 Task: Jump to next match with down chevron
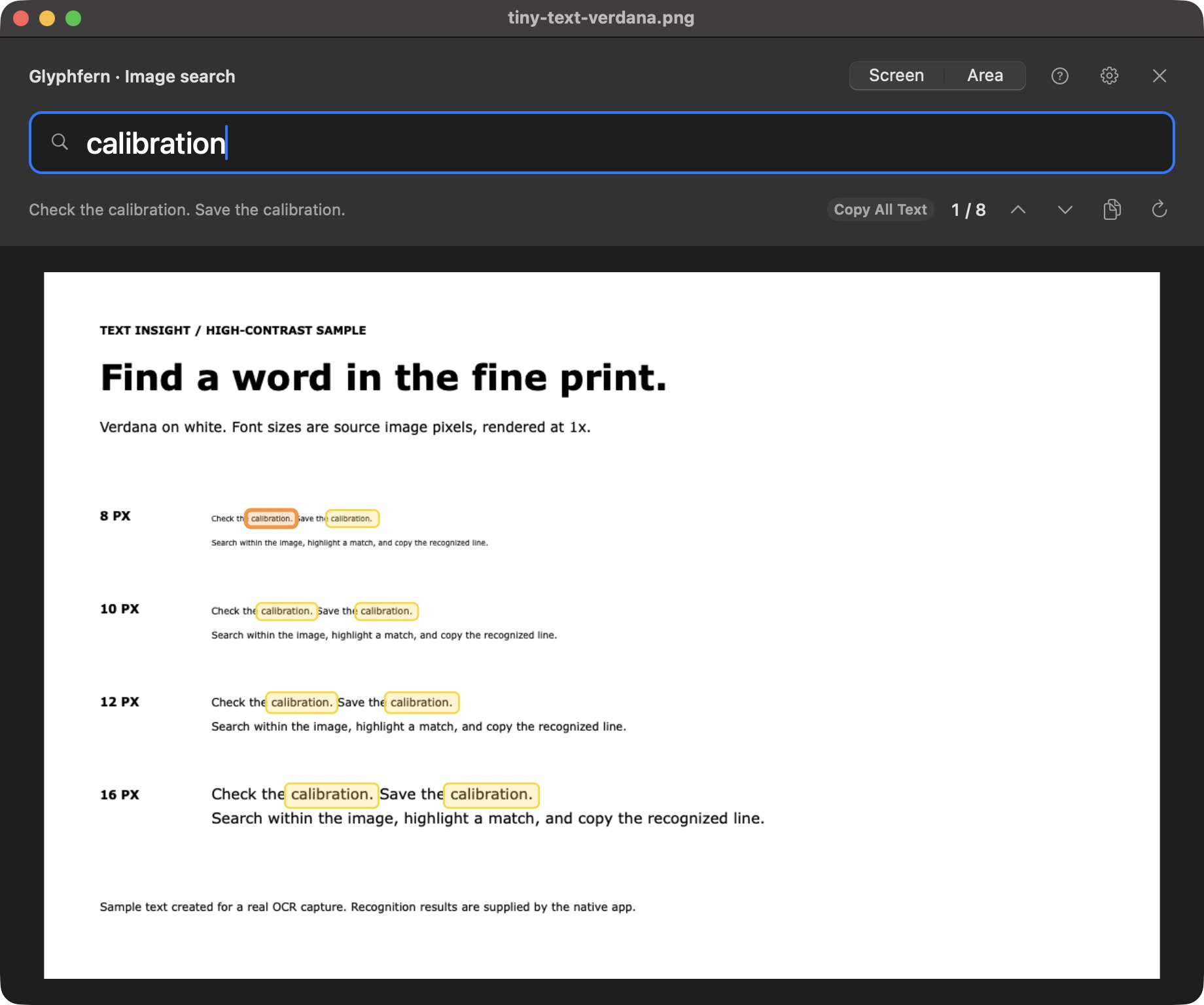(x=1065, y=209)
